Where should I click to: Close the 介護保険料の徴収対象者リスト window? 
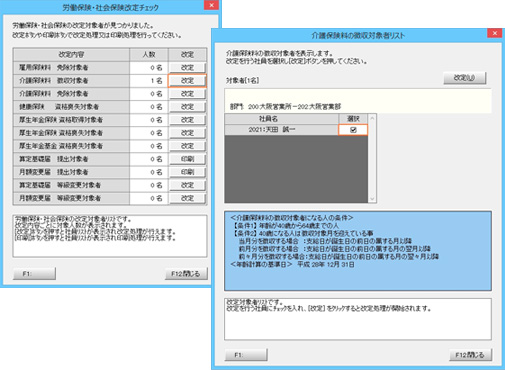495,33
